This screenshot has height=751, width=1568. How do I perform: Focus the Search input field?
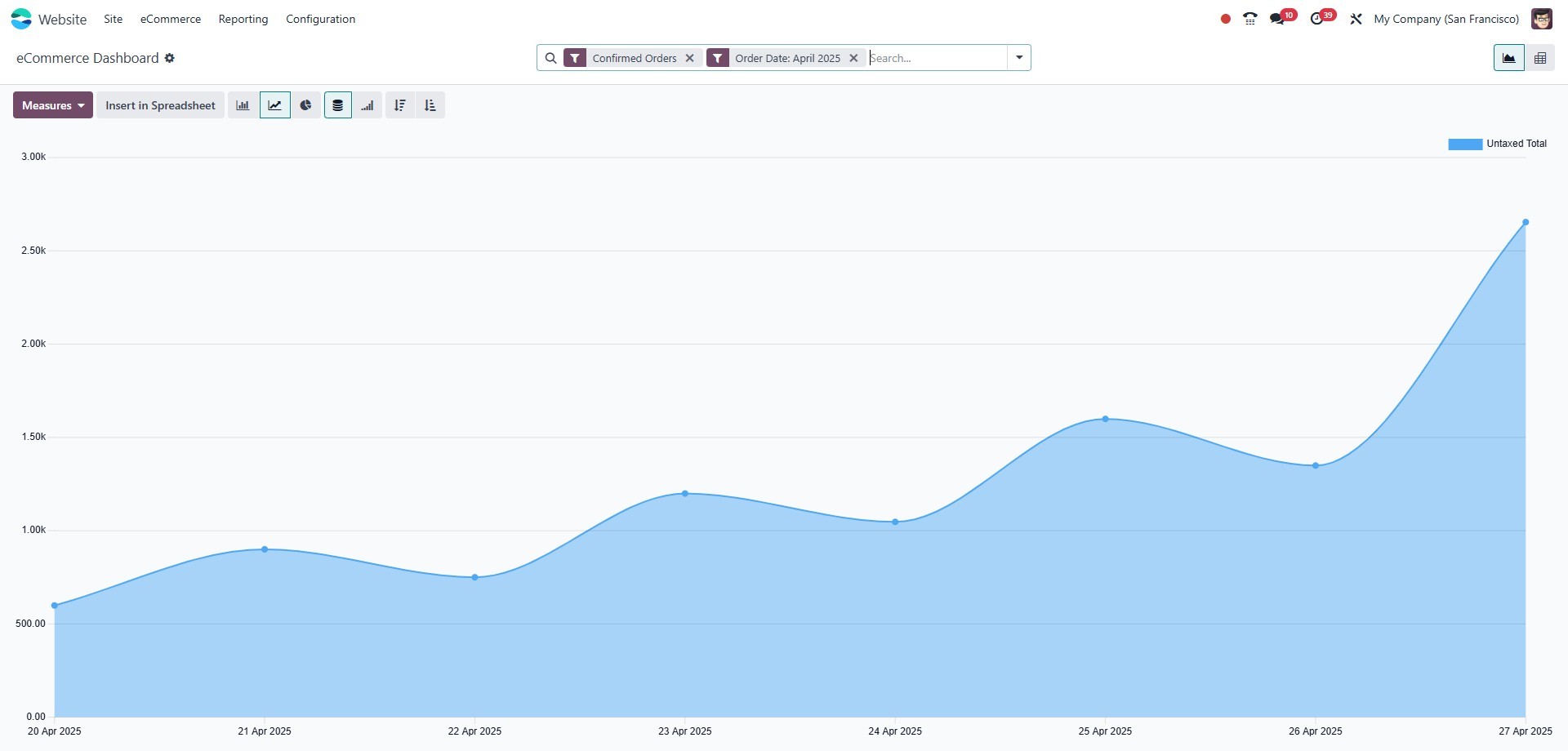coord(935,58)
